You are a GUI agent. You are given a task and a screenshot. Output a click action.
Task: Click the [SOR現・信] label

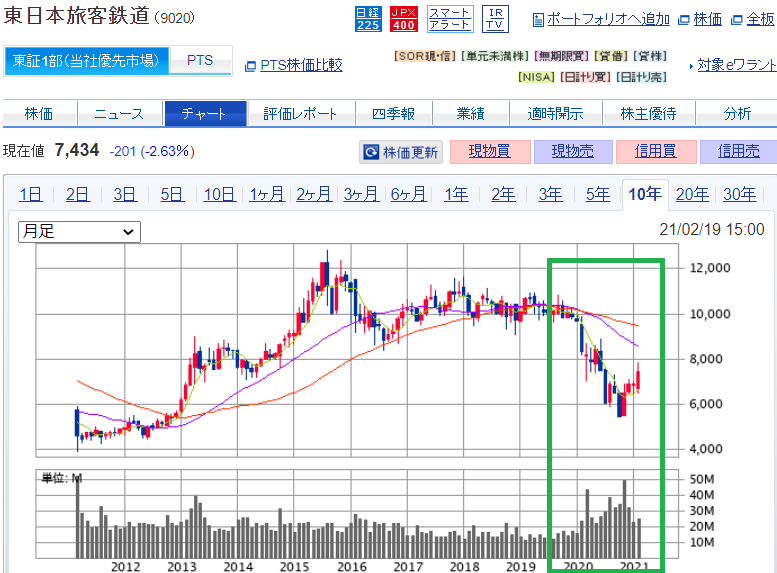(x=425, y=56)
